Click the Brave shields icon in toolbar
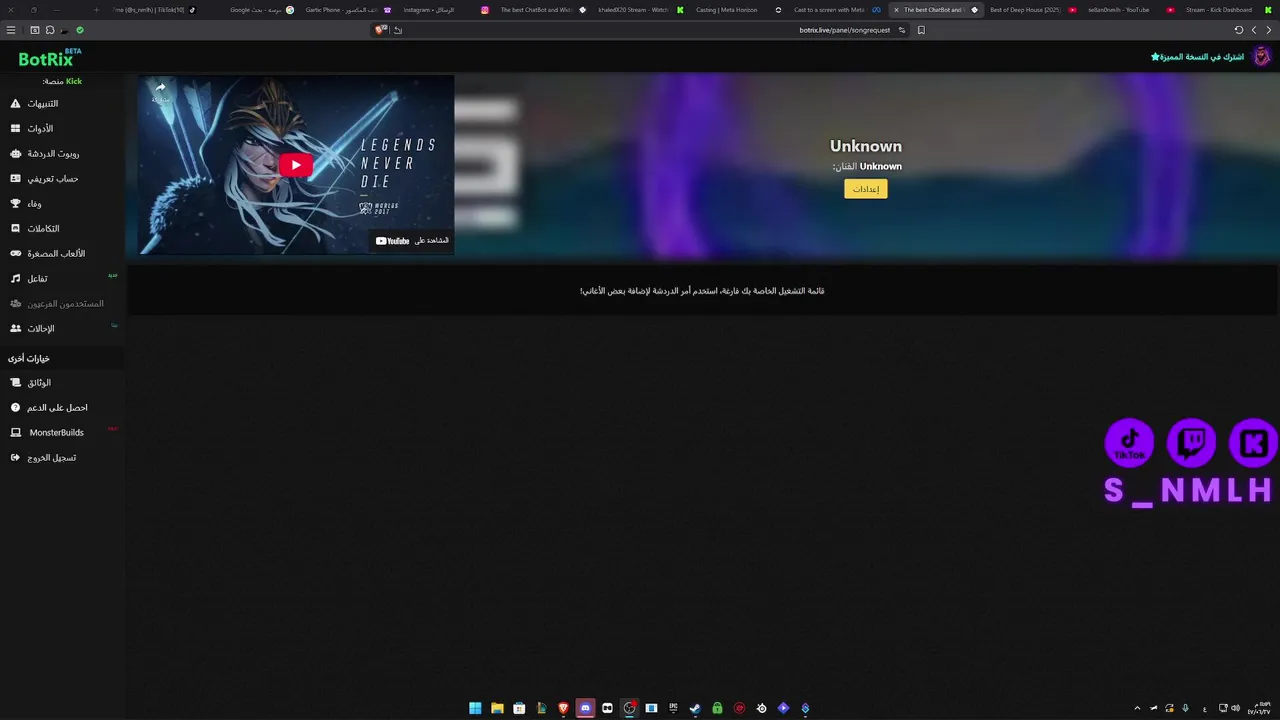Viewport: 1280px width, 720px height. pyautogui.click(x=380, y=30)
